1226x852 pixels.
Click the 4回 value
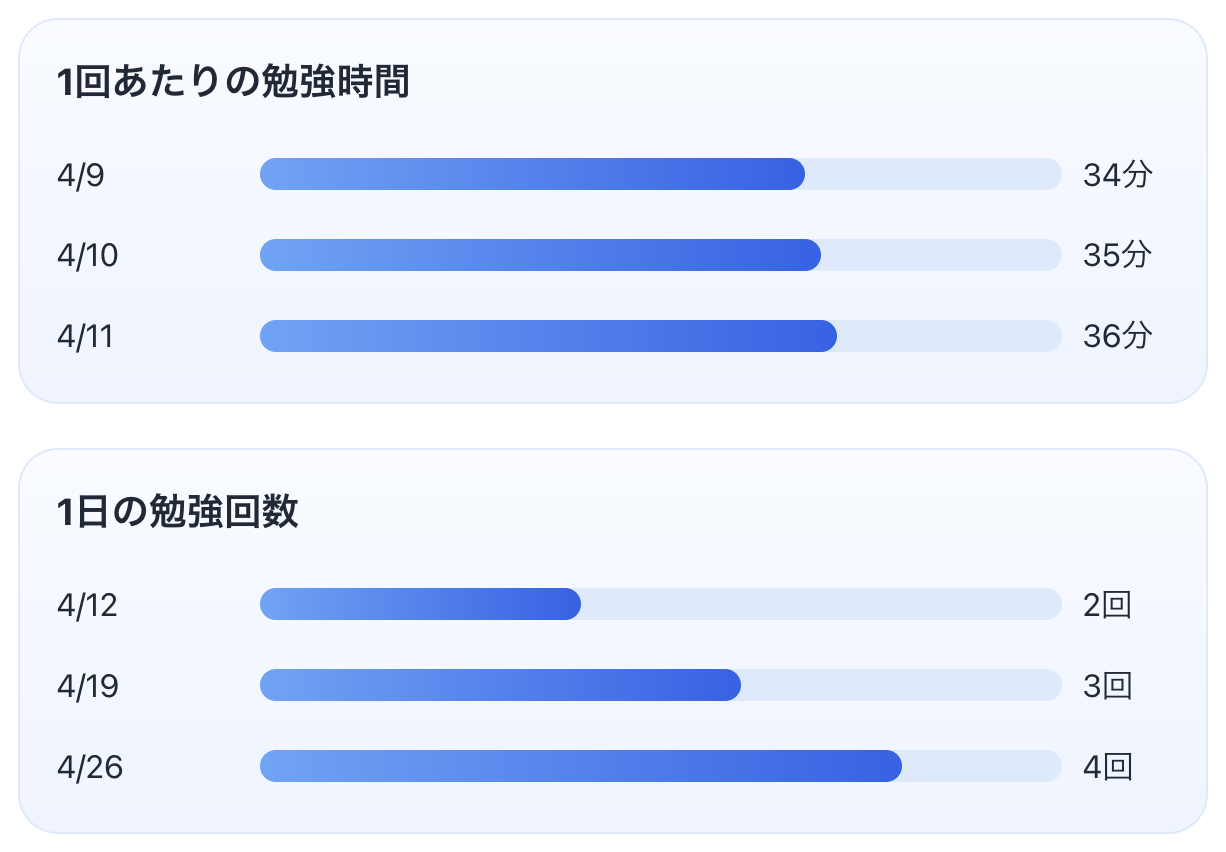(1107, 767)
